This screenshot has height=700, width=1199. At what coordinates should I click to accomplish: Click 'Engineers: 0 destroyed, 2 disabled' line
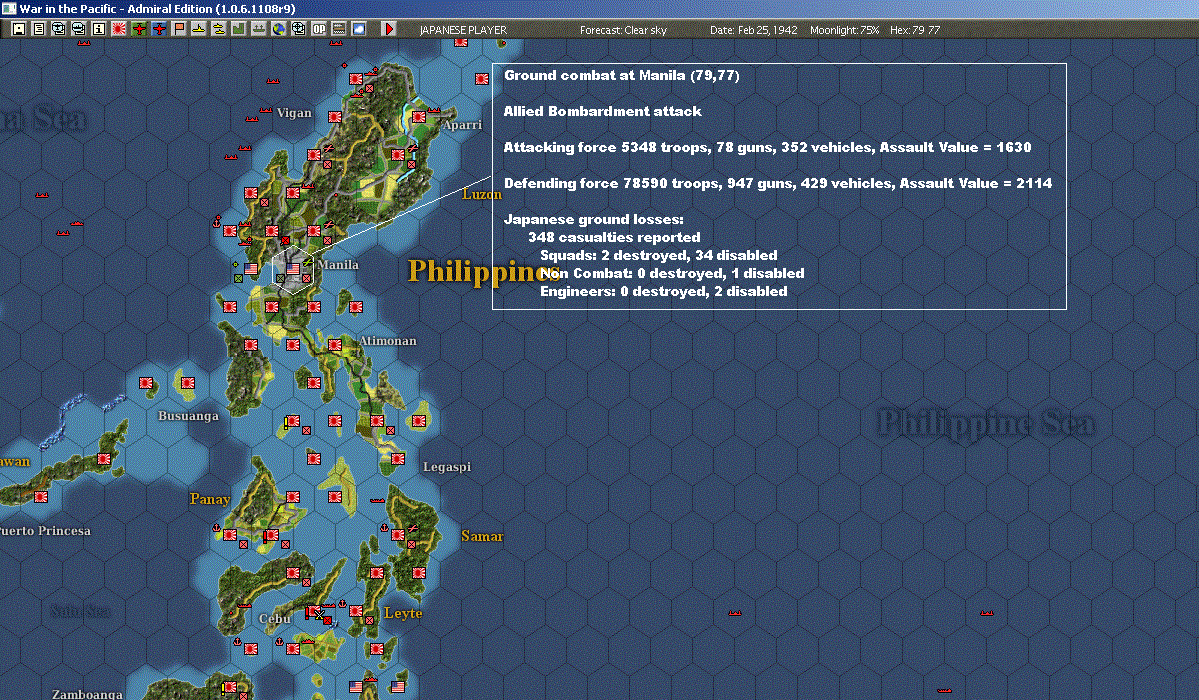664,291
